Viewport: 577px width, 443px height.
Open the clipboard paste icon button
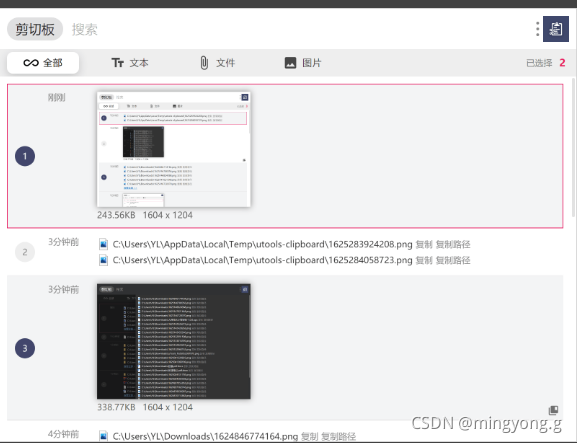(x=556, y=29)
